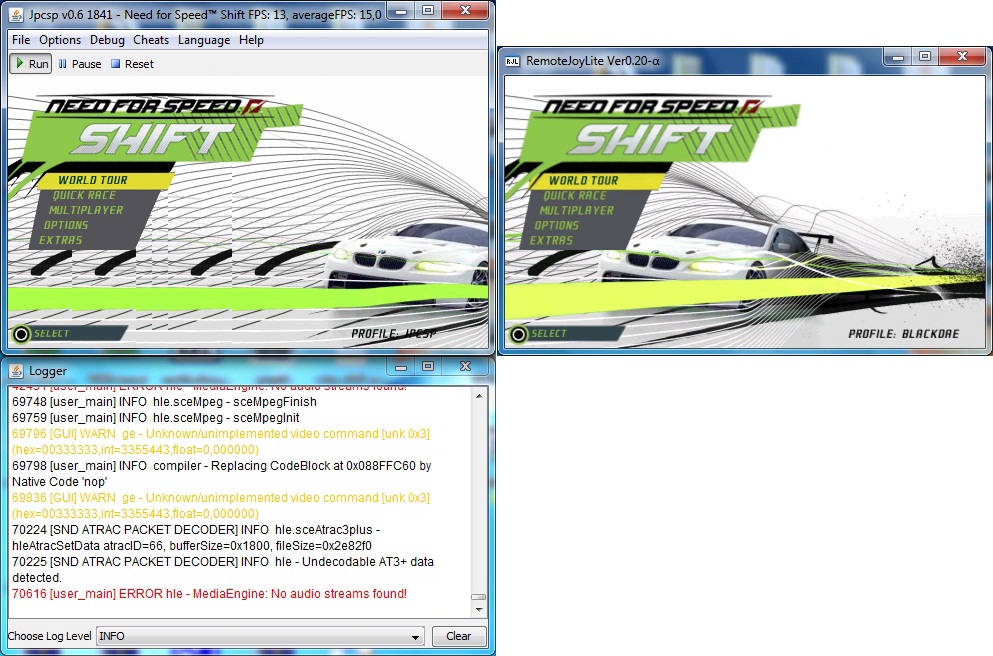The height and width of the screenshot is (656, 993).
Task: Click the Logger window Java icon
Action: pyautogui.click(x=17, y=371)
